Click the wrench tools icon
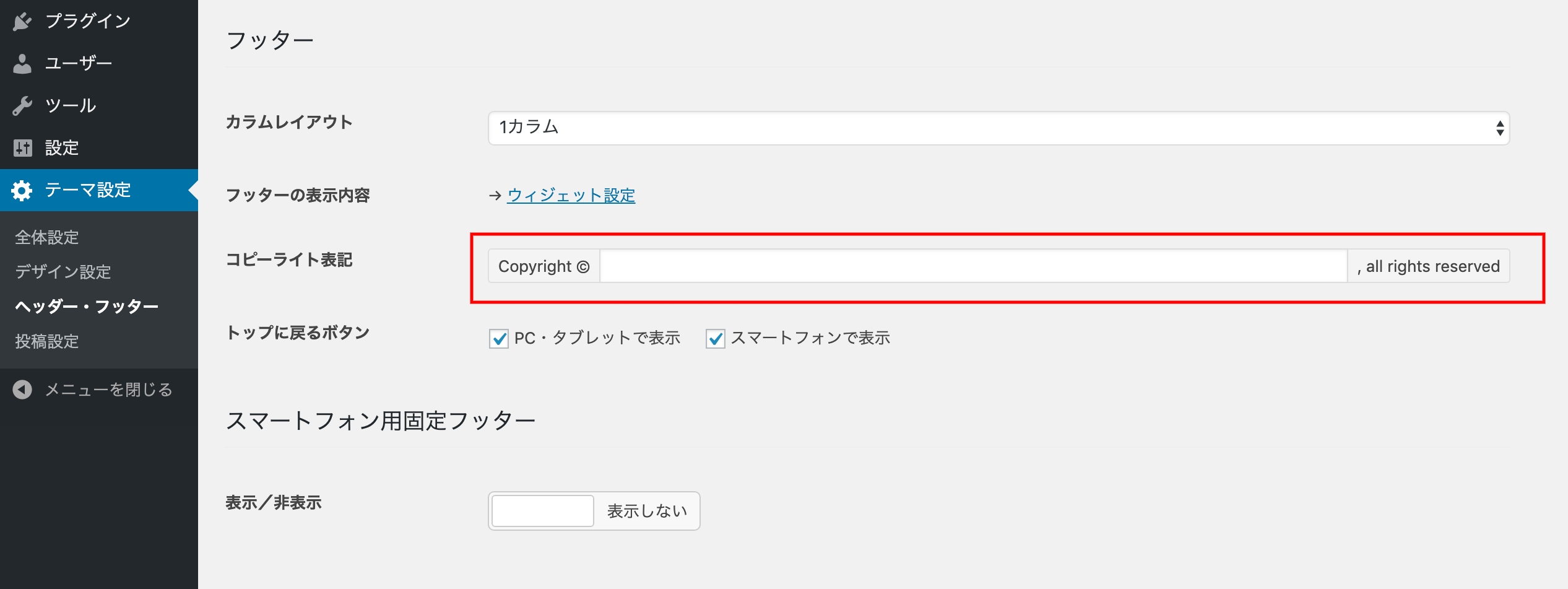The height and width of the screenshot is (589, 1568). [22, 106]
